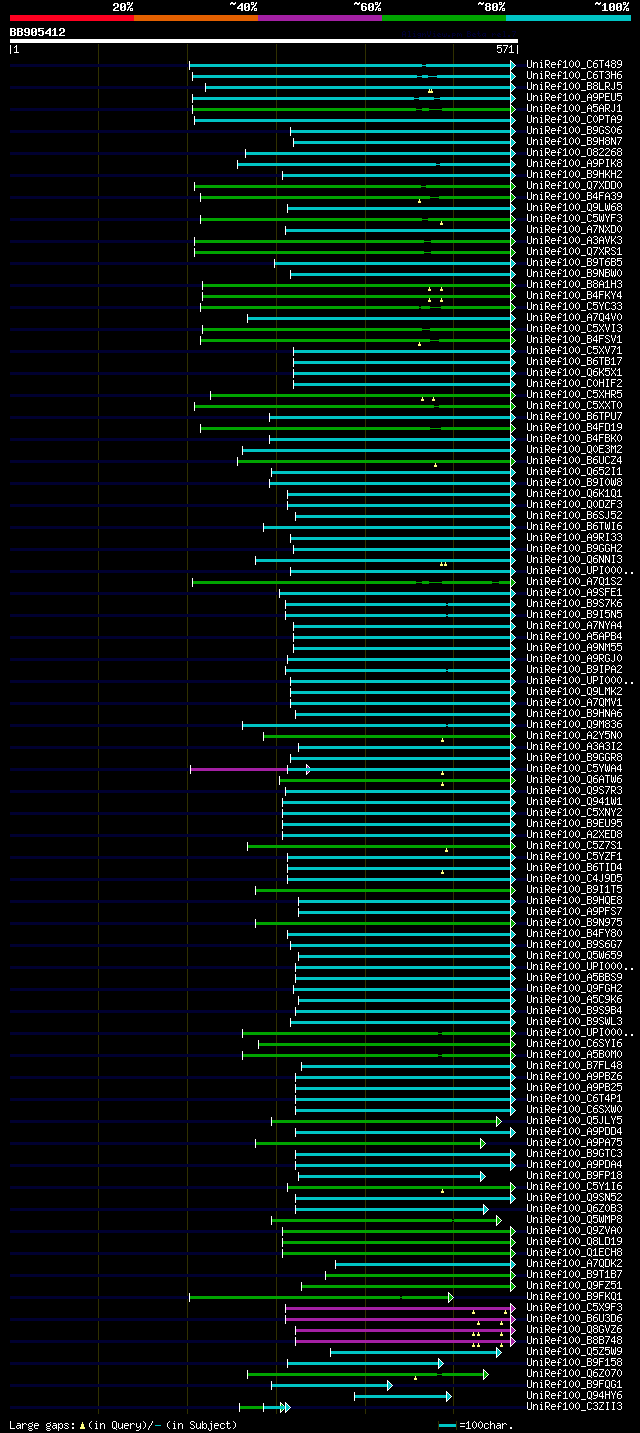Image resolution: width=640 pixels, height=1433 pixels.
Task: Select hit label UniRef100_Q941W1
Action: coord(574,802)
